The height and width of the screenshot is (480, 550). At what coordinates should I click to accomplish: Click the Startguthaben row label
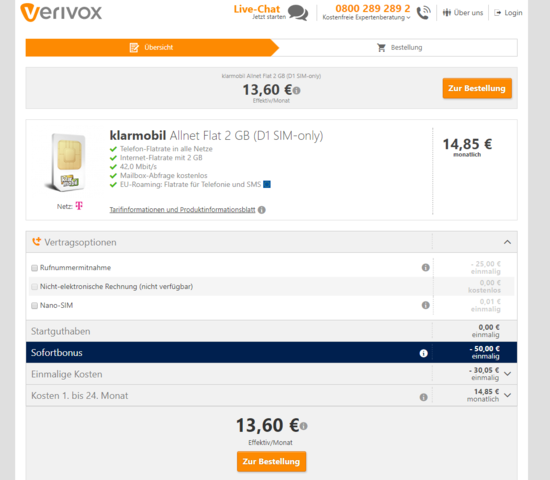(61, 331)
